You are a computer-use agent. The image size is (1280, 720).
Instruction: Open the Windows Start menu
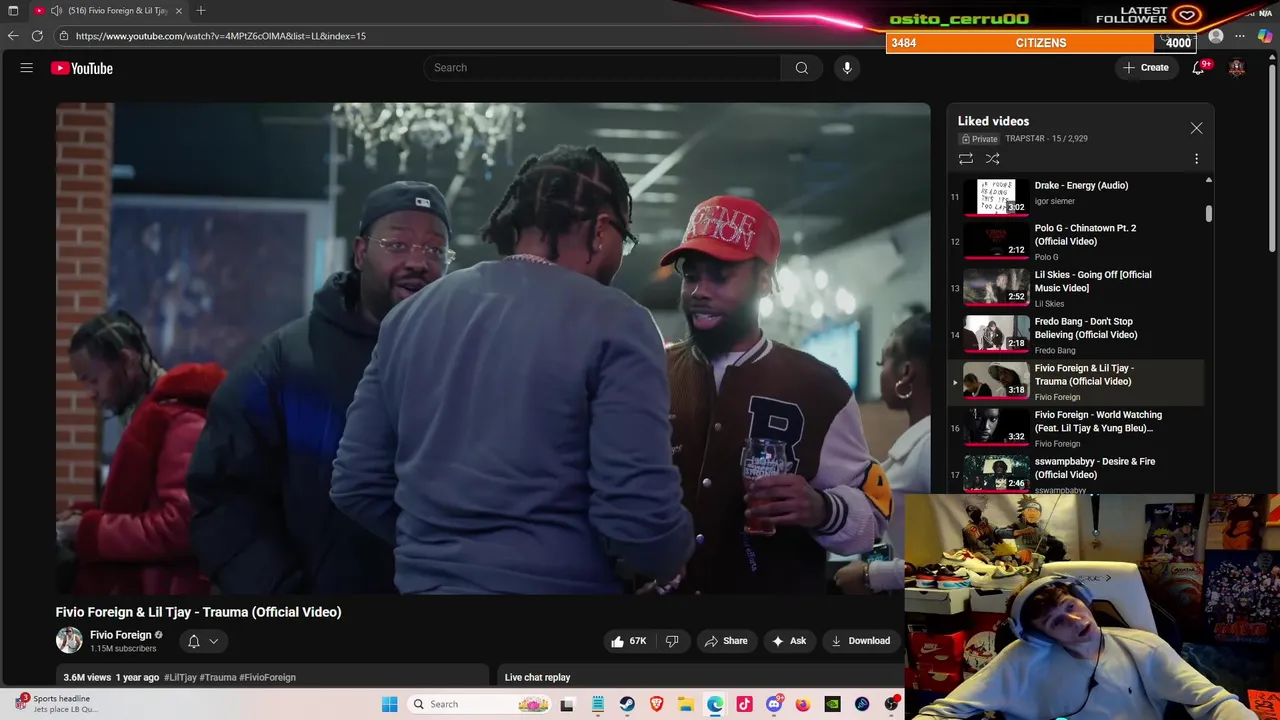click(x=389, y=704)
